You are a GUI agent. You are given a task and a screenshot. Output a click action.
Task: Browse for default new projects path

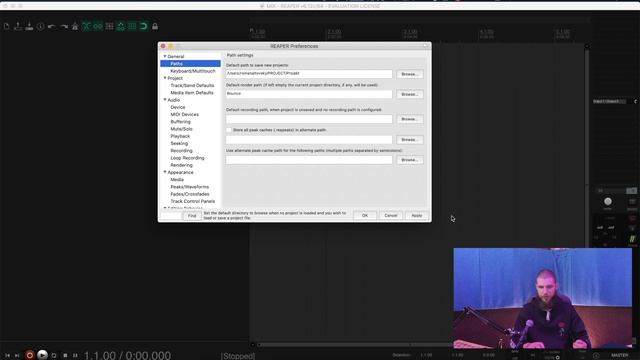coord(409,74)
